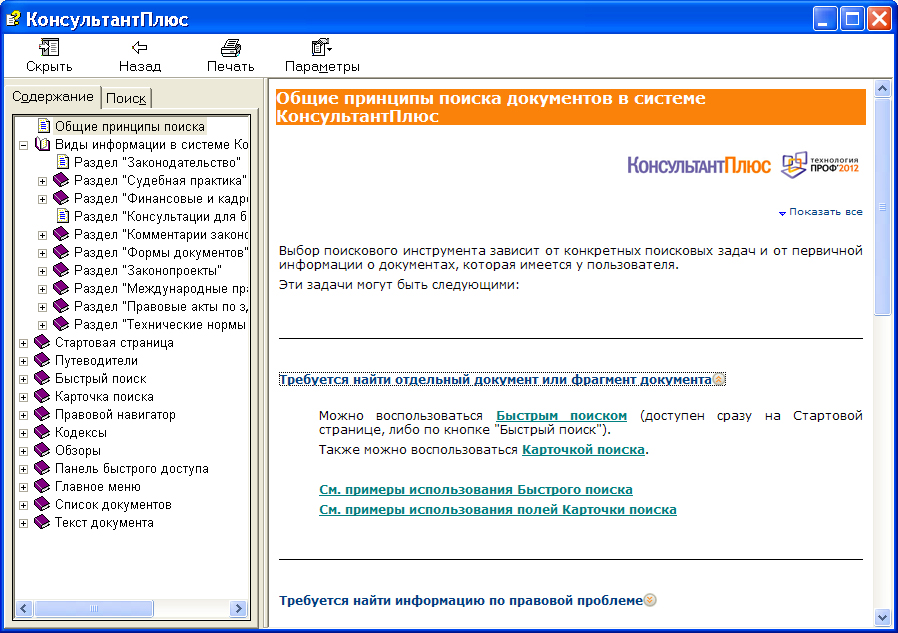The image size is (898, 633).
Task: Open the Быстрым поиском hyperlink
Action: tap(561, 416)
